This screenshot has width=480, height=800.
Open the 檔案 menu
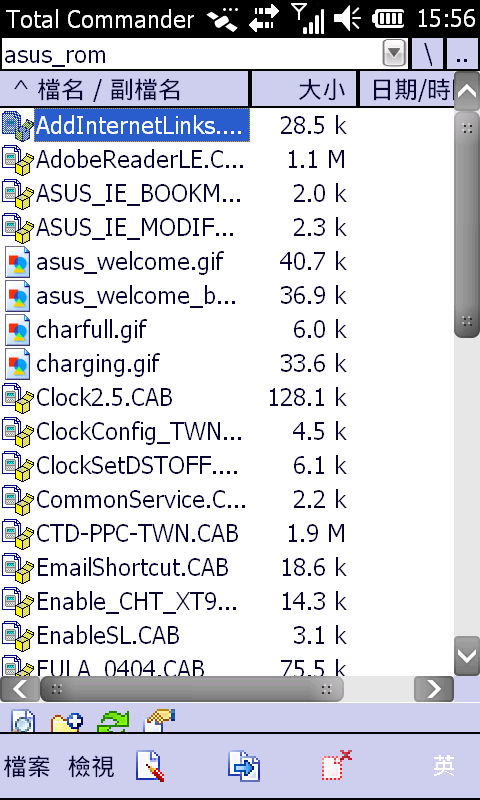[x=27, y=767]
